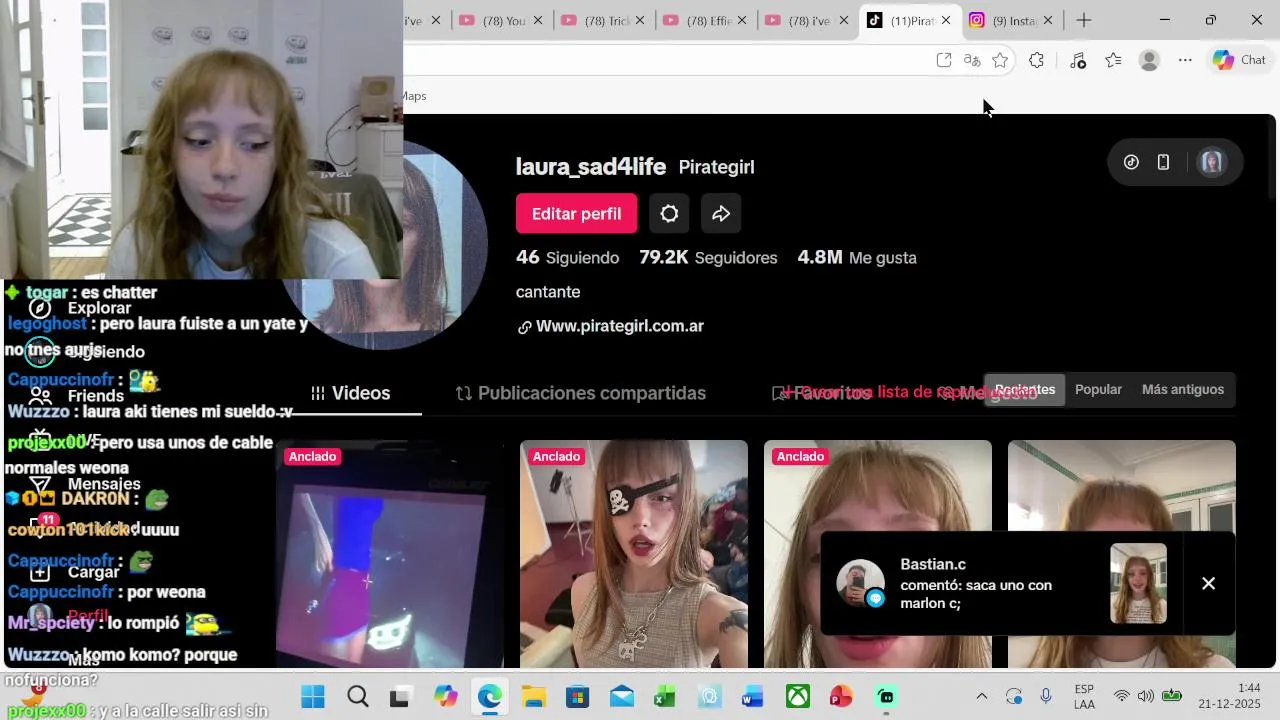Open the Windows Start menu
Image resolution: width=1280 pixels, height=720 pixels.
313,697
